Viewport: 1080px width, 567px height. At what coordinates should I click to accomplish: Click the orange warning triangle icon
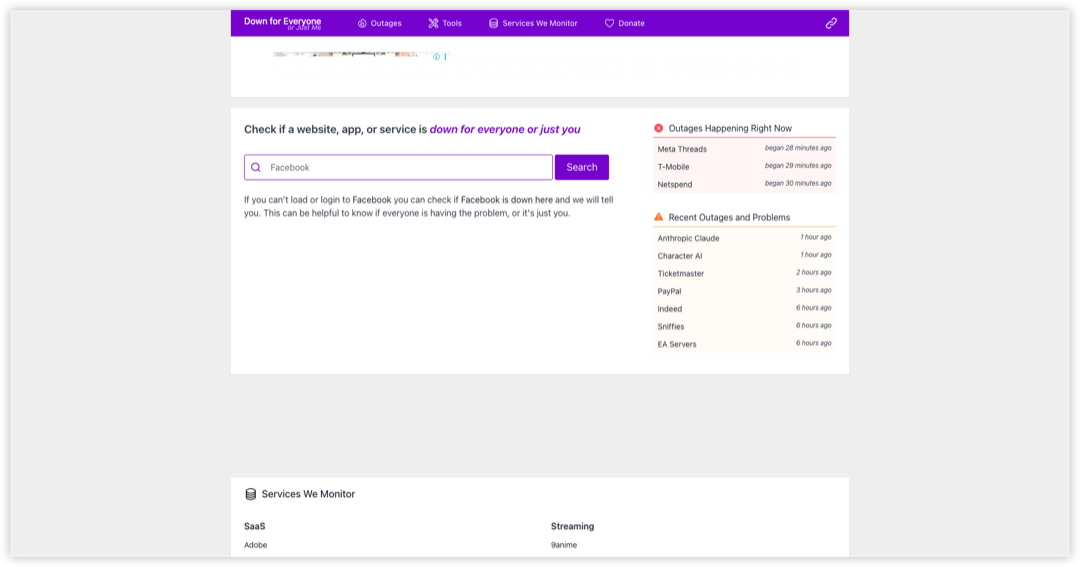pos(658,217)
